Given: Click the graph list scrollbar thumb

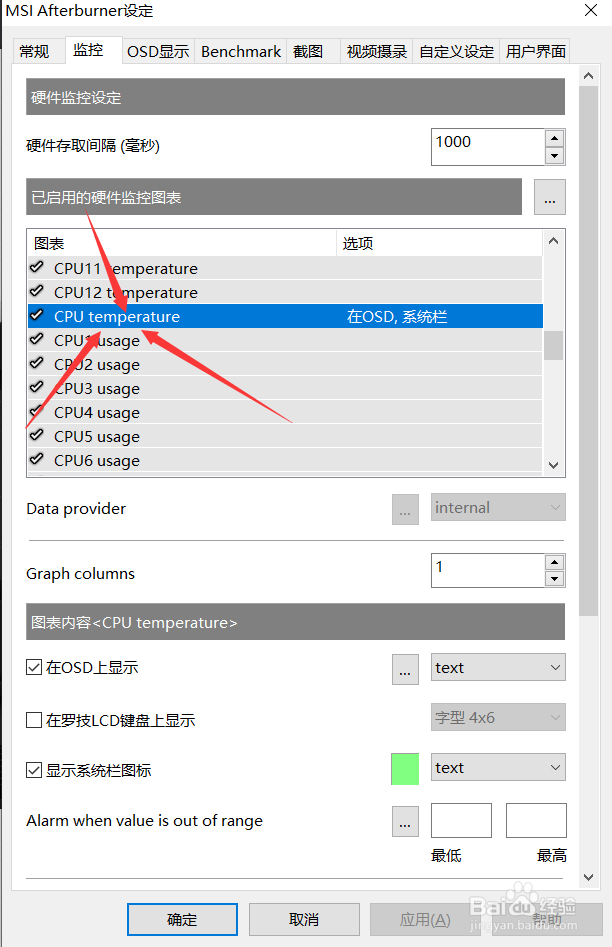Looking at the screenshot, I should pyautogui.click(x=553, y=345).
